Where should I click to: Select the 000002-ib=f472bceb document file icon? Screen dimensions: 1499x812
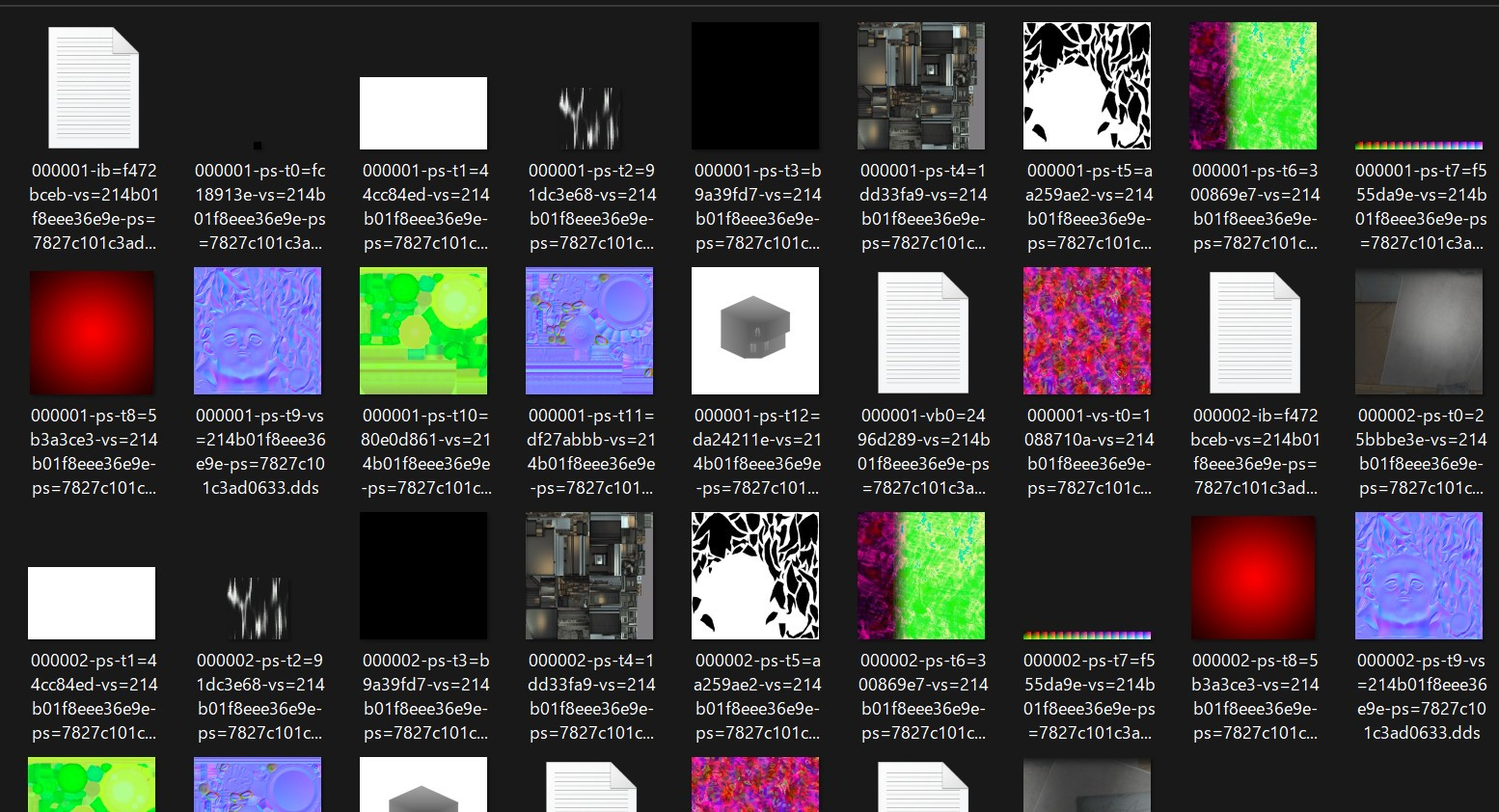[x=1255, y=333]
